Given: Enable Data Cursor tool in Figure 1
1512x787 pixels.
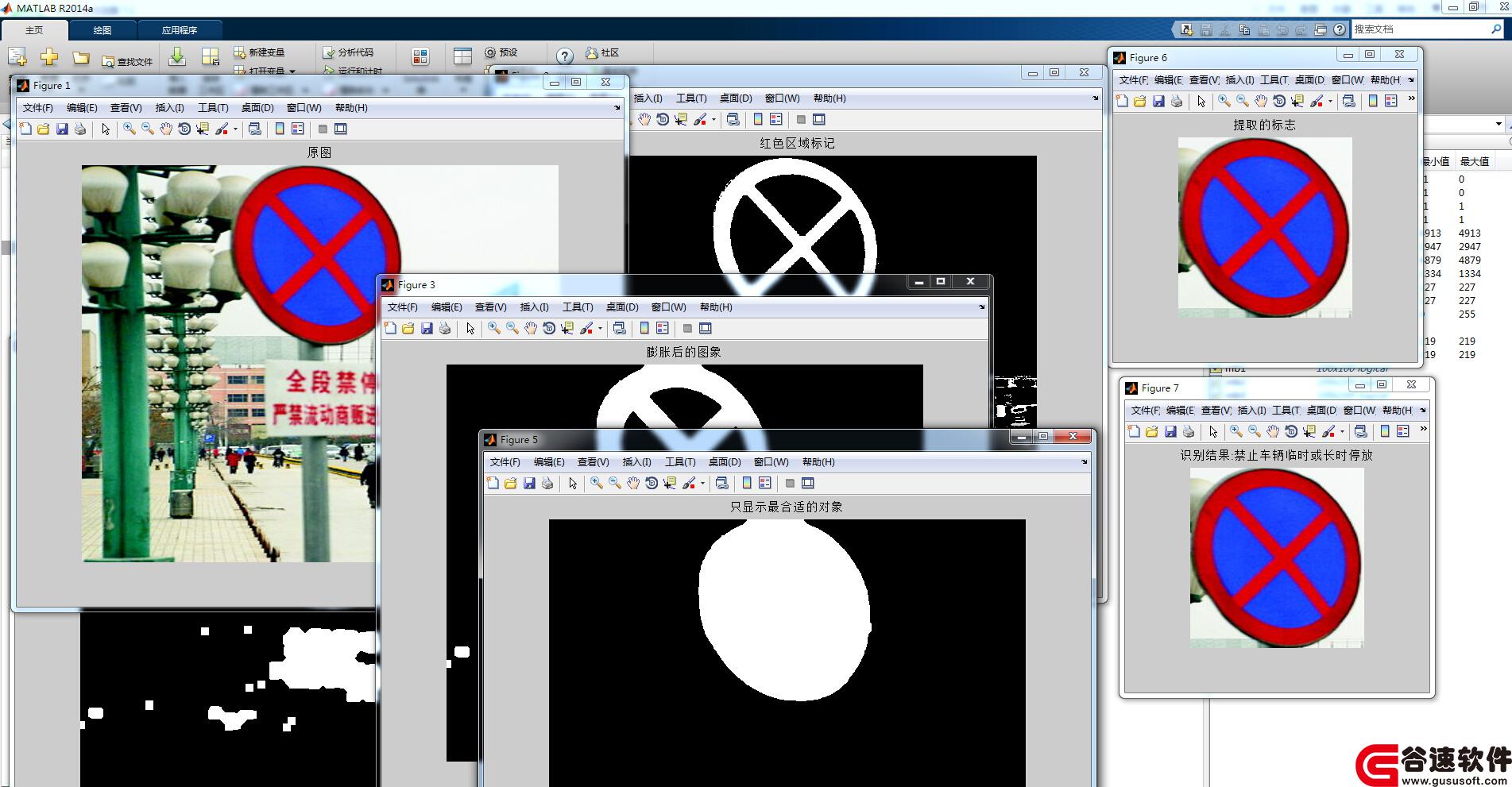Looking at the screenshot, I should point(203,129).
